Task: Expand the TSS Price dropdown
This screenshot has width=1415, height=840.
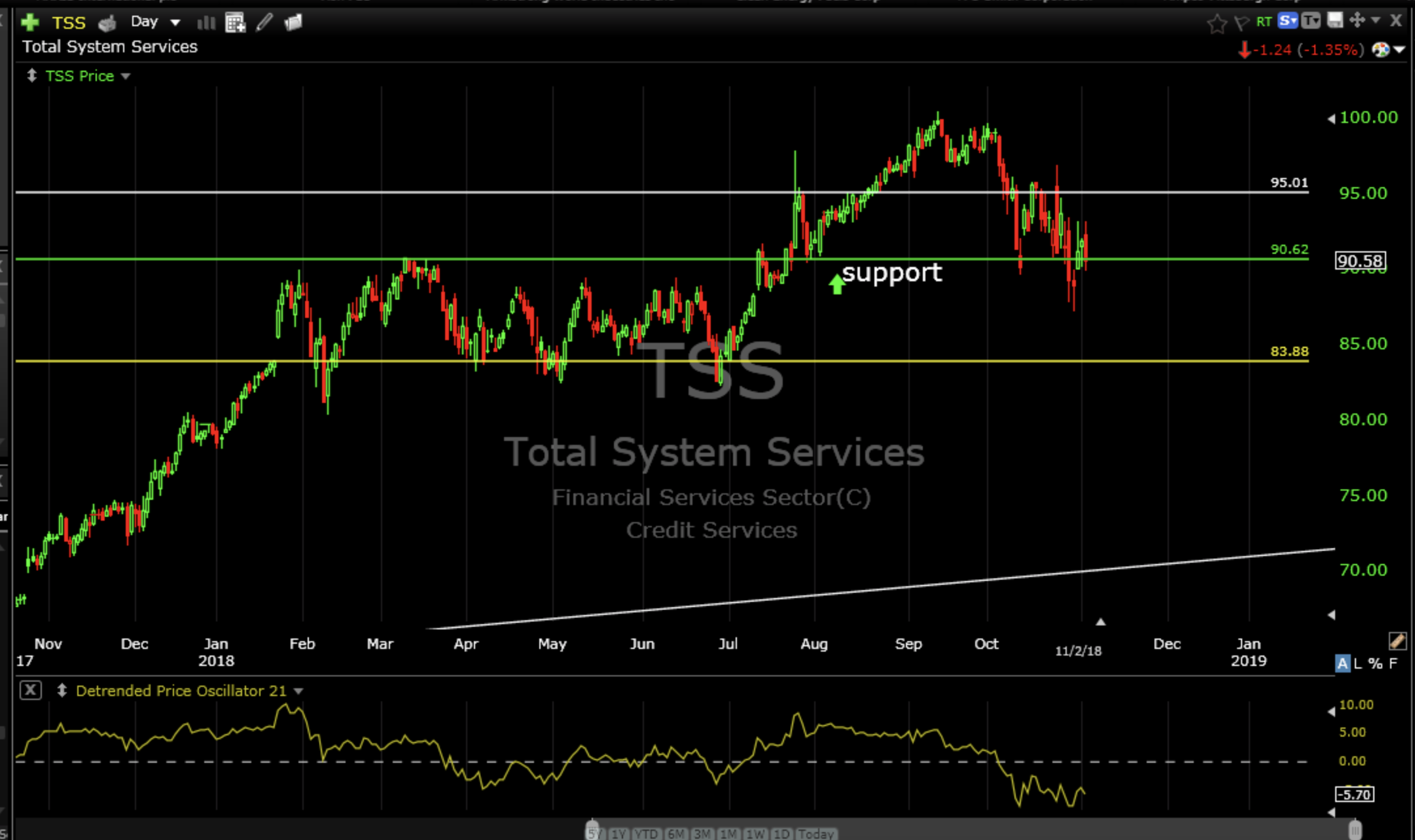Action: (126, 77)
